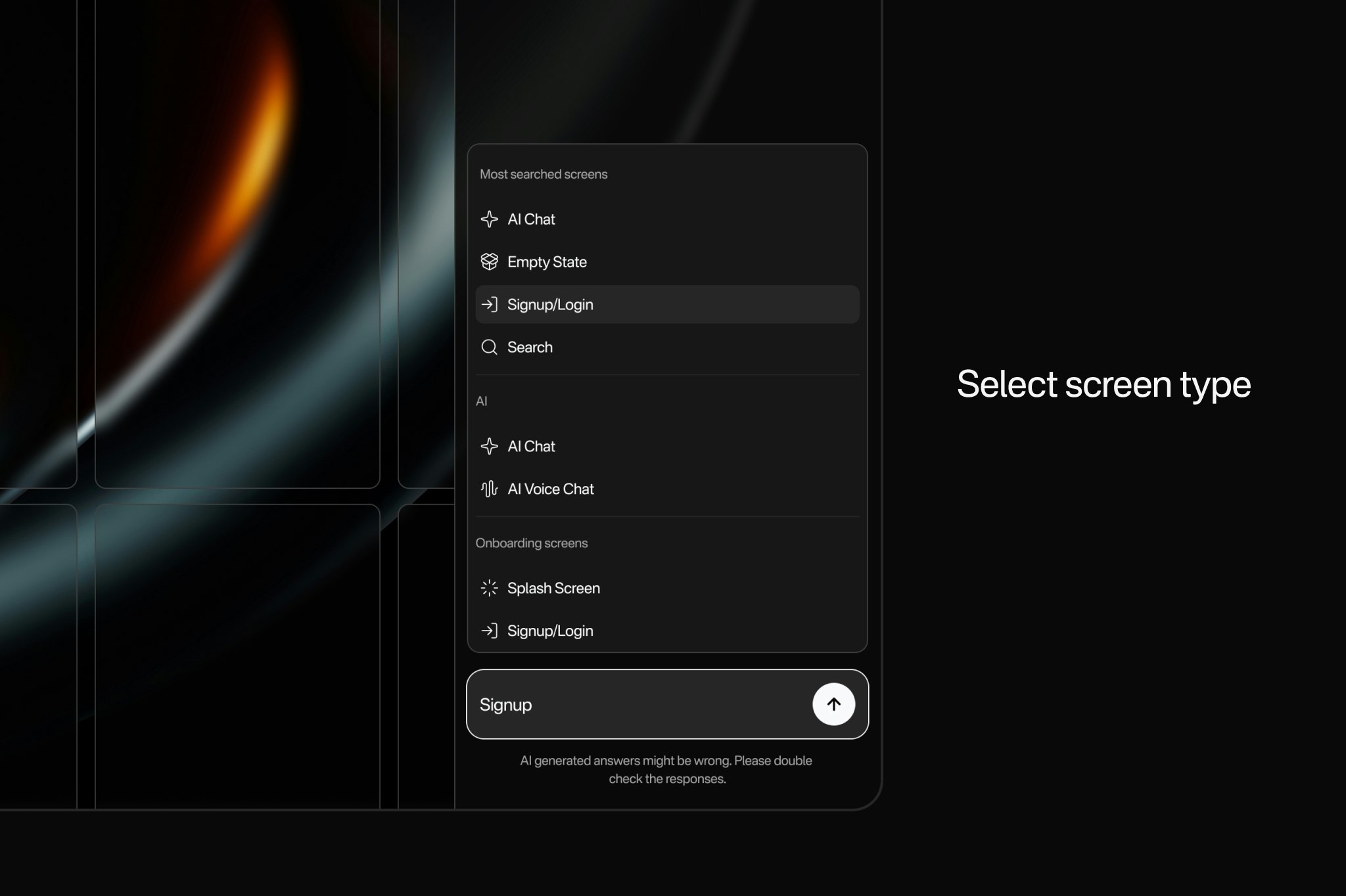Screen dimensions: 1346x896
Task: Click login arrow icon under Onboarding screens
Action: 489,631
